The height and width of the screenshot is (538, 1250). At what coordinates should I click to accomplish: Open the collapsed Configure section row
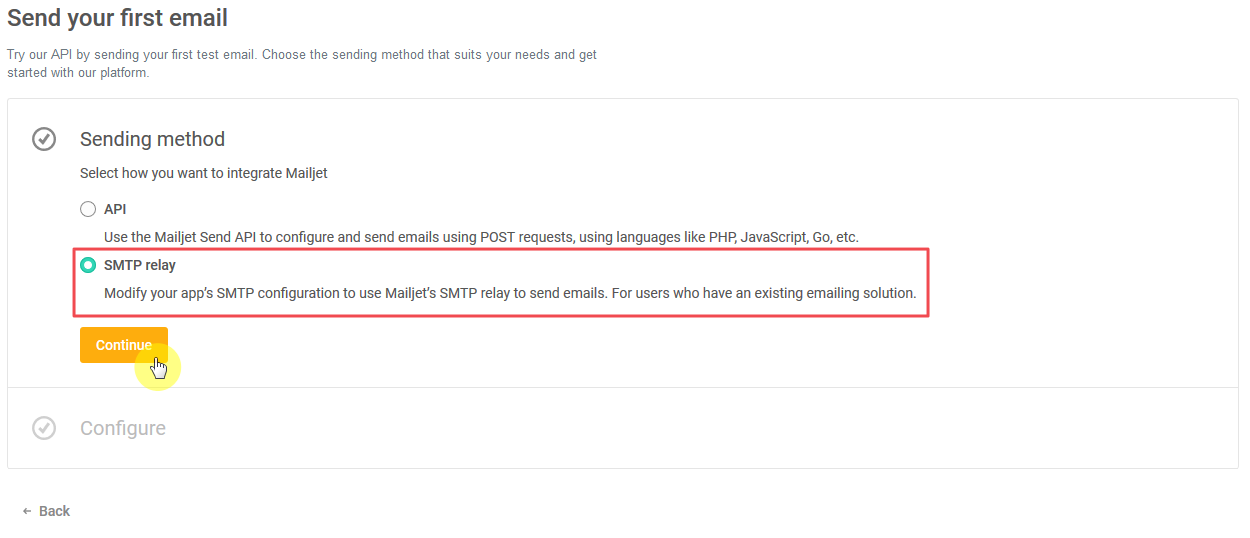pyautogui.click(x=622, y=428)
